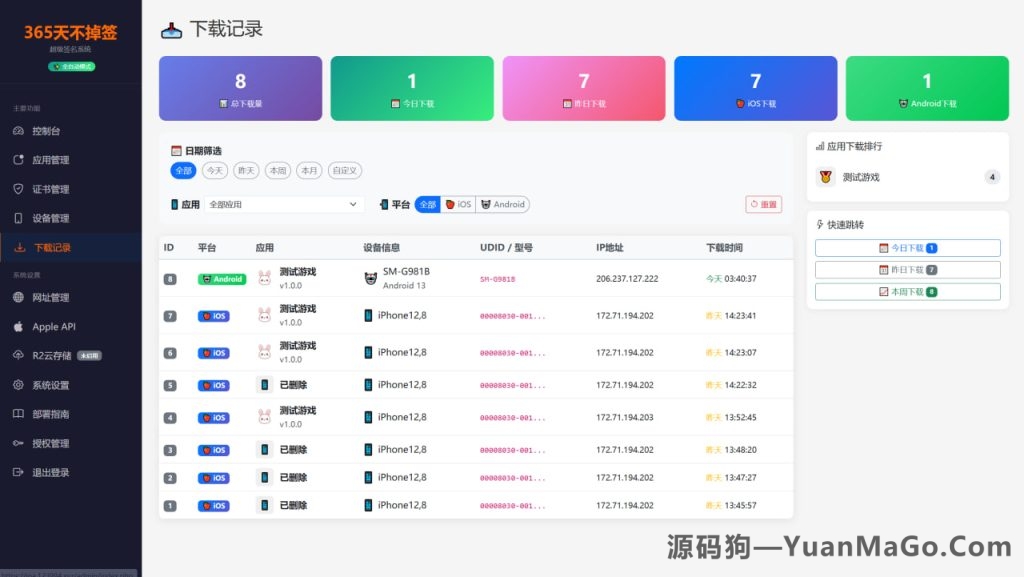Select the 今天 date filter chip

click(214, 170)
